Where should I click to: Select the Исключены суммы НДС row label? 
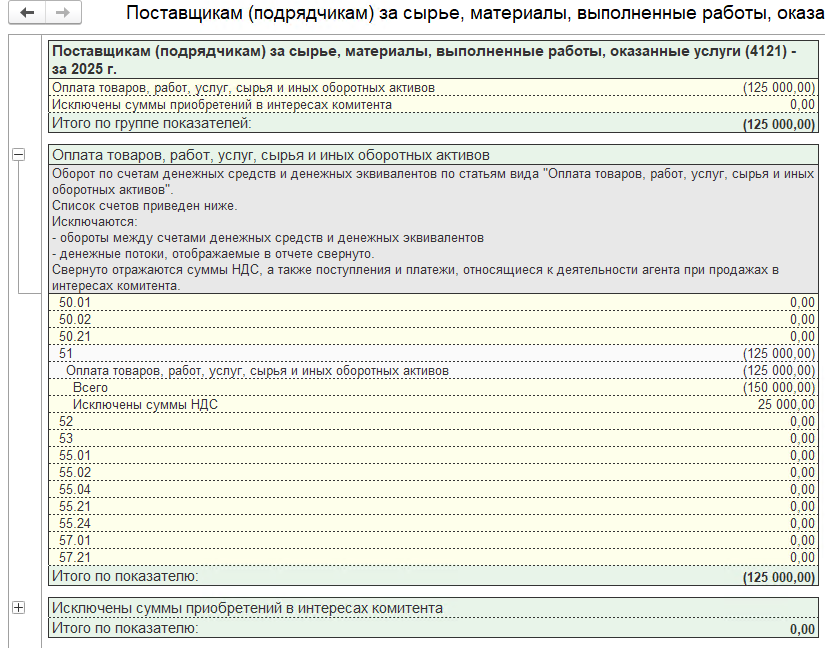tap(145, 405)
